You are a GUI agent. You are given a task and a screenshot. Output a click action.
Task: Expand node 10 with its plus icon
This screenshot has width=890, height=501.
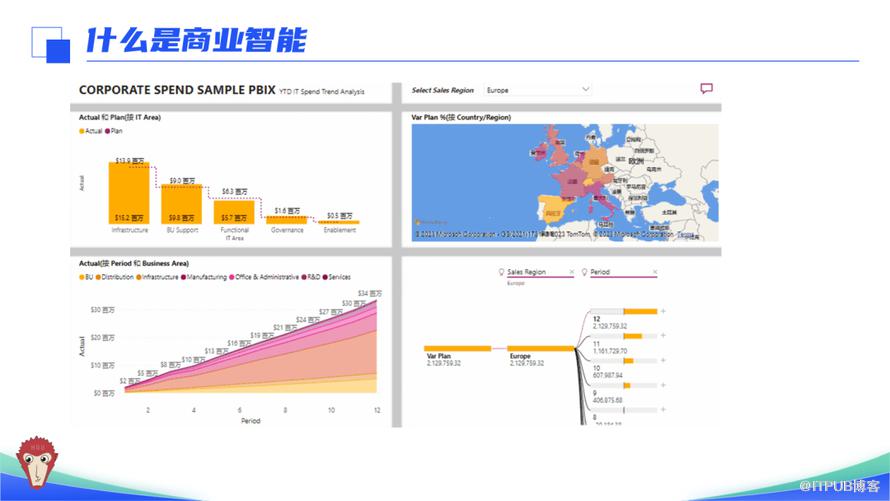click(663, 360)
